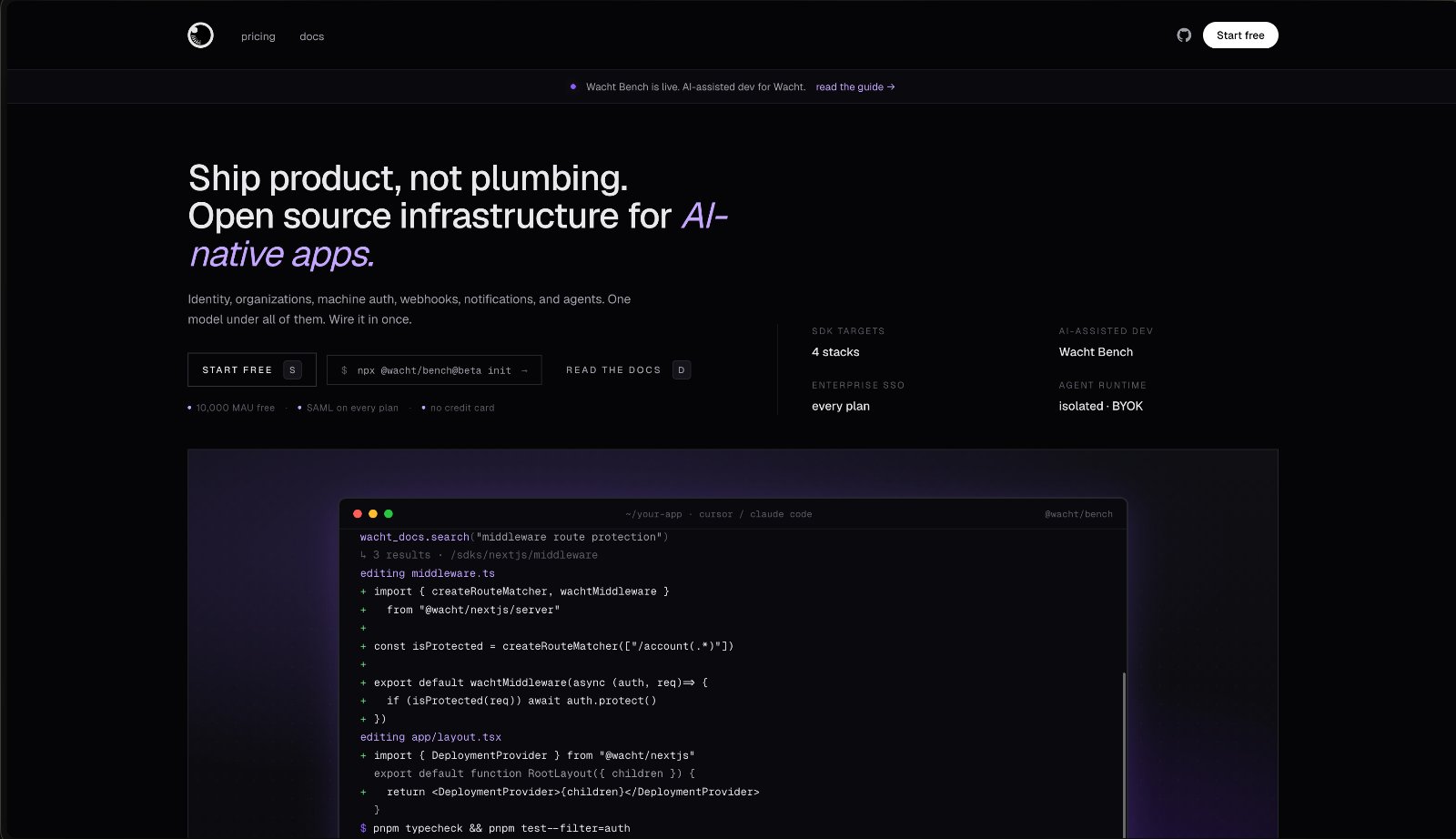Click the Ship product, not plumbing heading
1456x839 pixels.
(408, 178)
